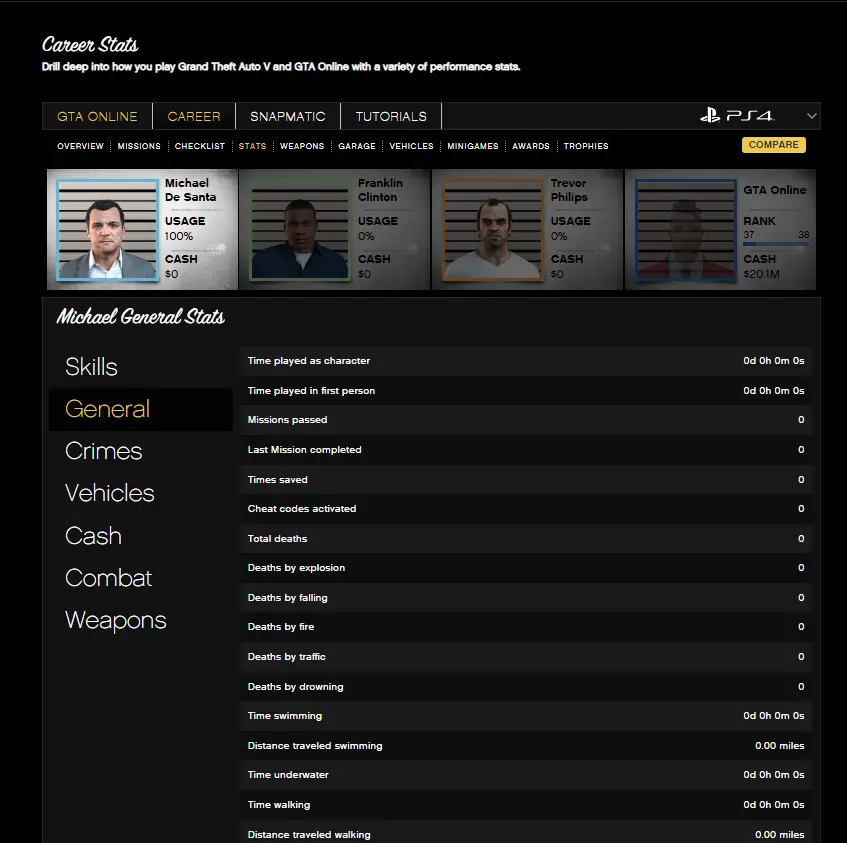Expand the PS4 platform dropdown arrow
This screenshot has width=847, height=843.
812,116
